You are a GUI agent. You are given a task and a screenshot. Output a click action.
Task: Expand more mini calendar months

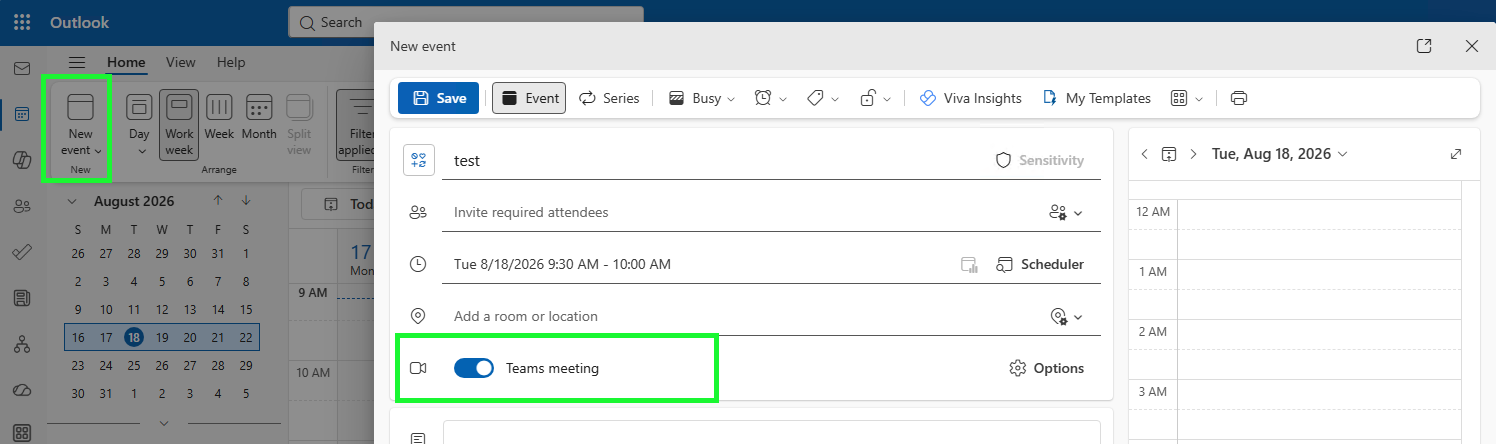(164, 423)
